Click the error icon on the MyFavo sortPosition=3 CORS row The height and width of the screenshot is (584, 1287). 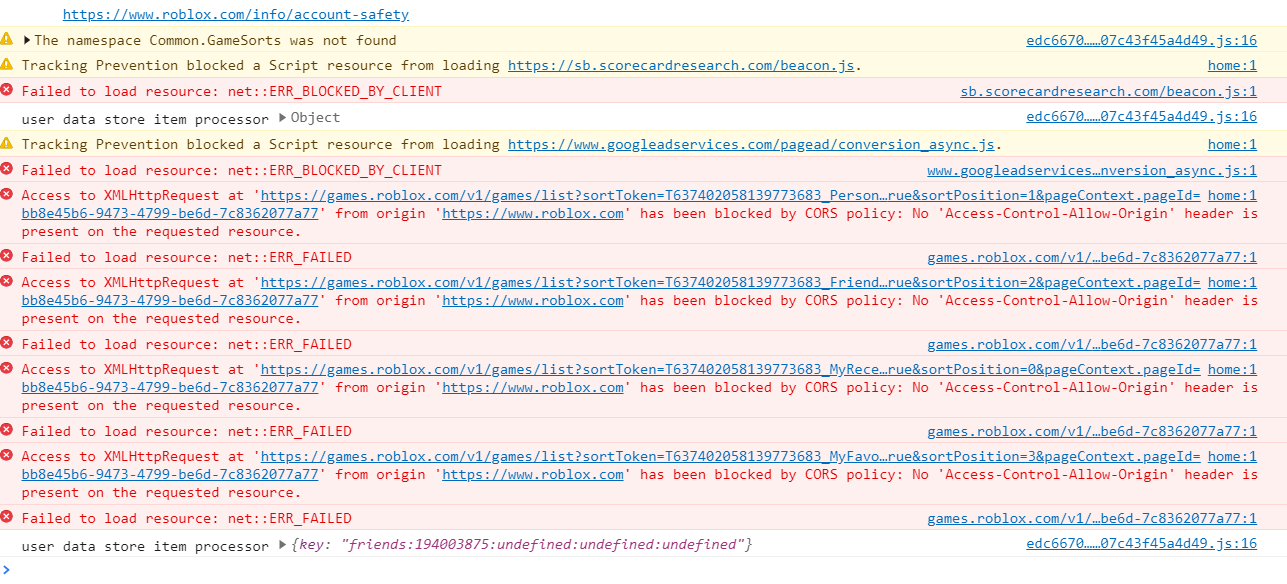(7, 455)
